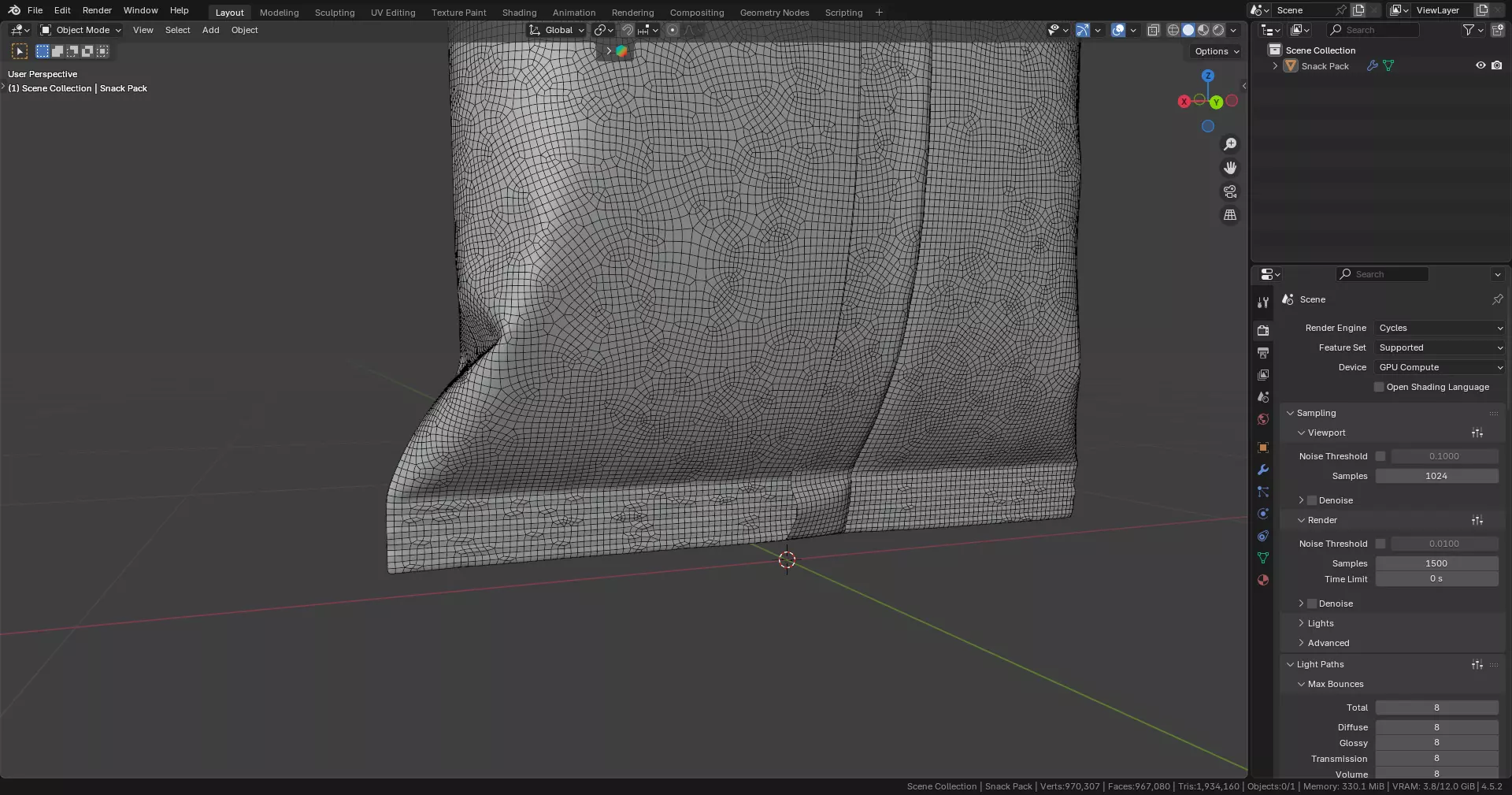
Task: Toggle X-ray mode in viewport header
Action: [x=1154, y=30]
